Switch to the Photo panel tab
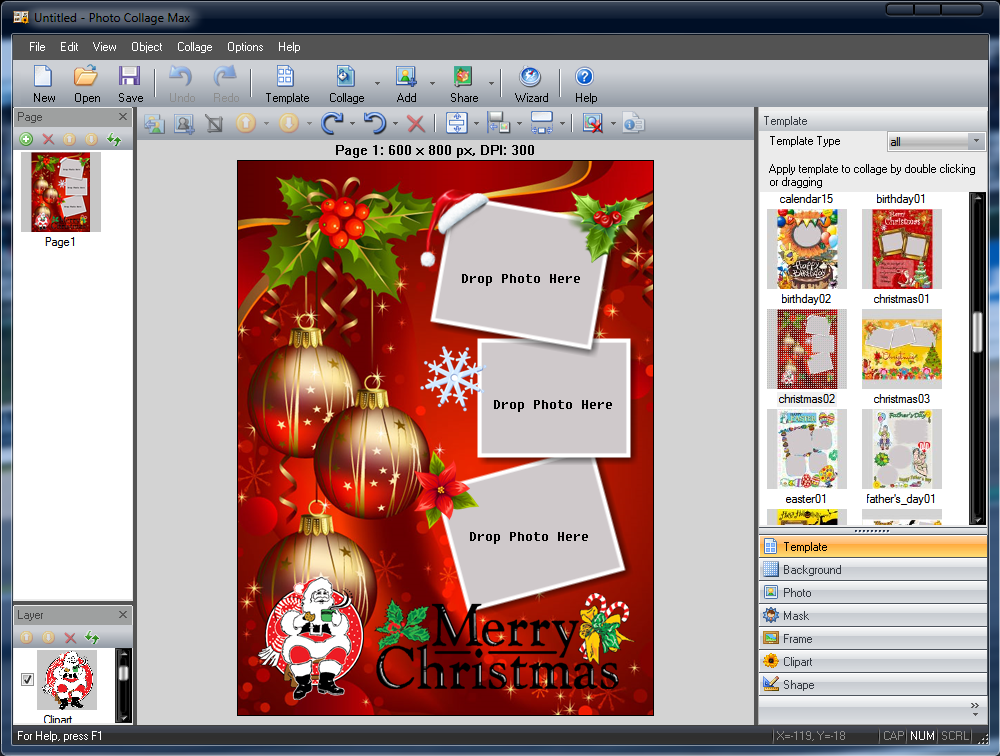 [873, 593]
